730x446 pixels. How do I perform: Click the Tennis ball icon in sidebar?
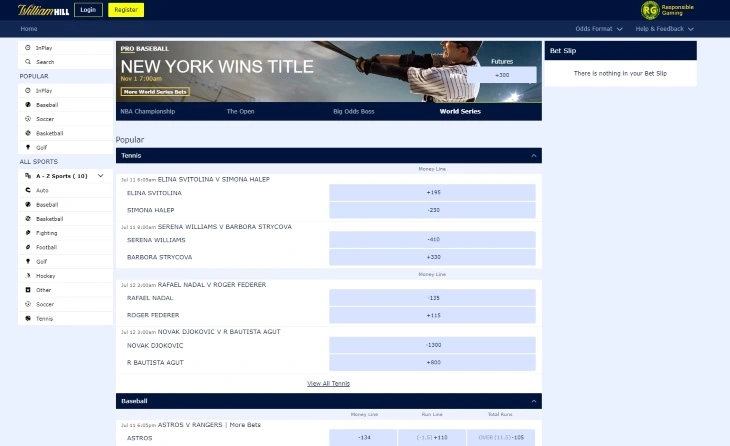coord(28,318)
